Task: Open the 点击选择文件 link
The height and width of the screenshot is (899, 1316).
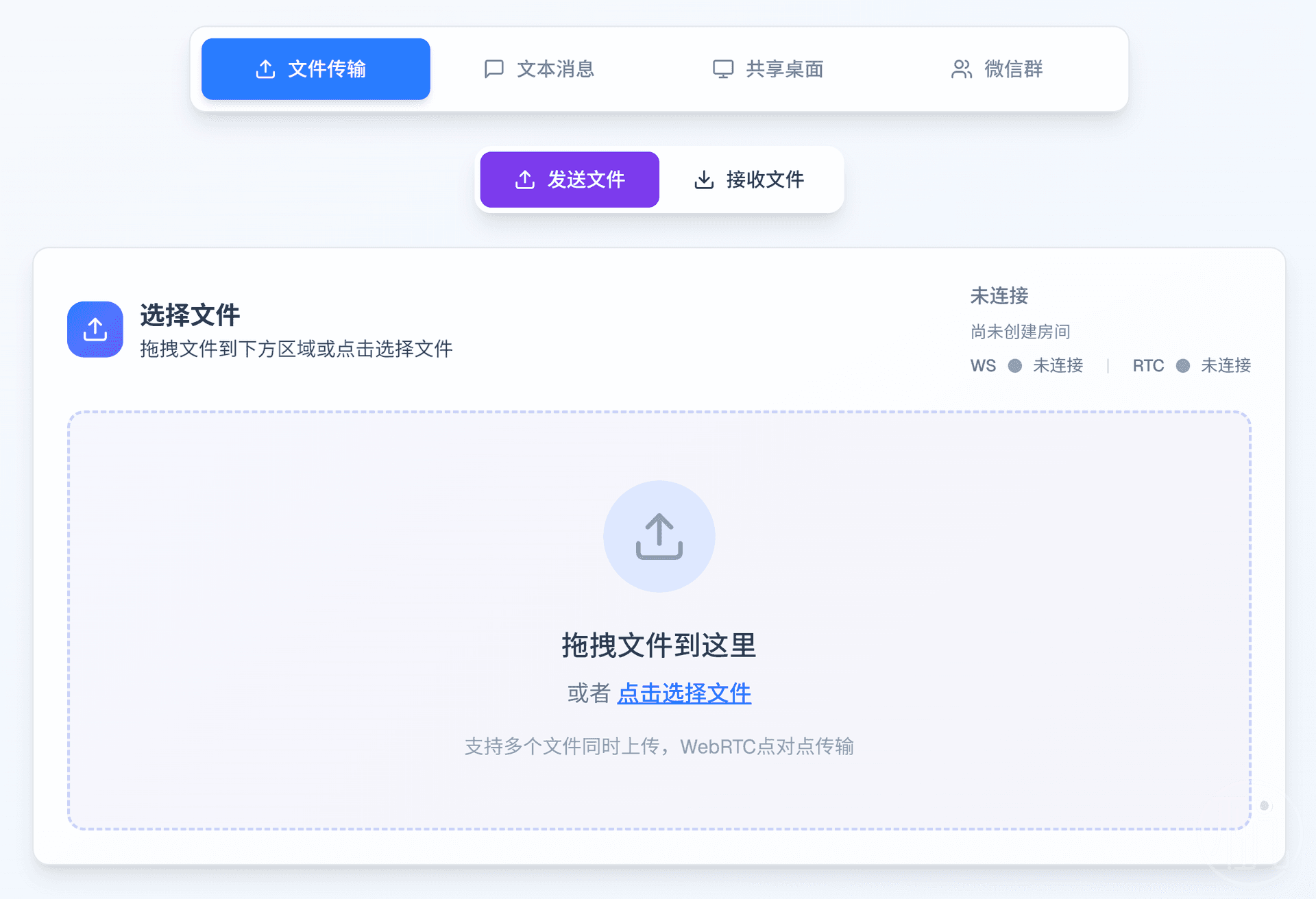Action: pyautogui.click(x=684, y=693)
